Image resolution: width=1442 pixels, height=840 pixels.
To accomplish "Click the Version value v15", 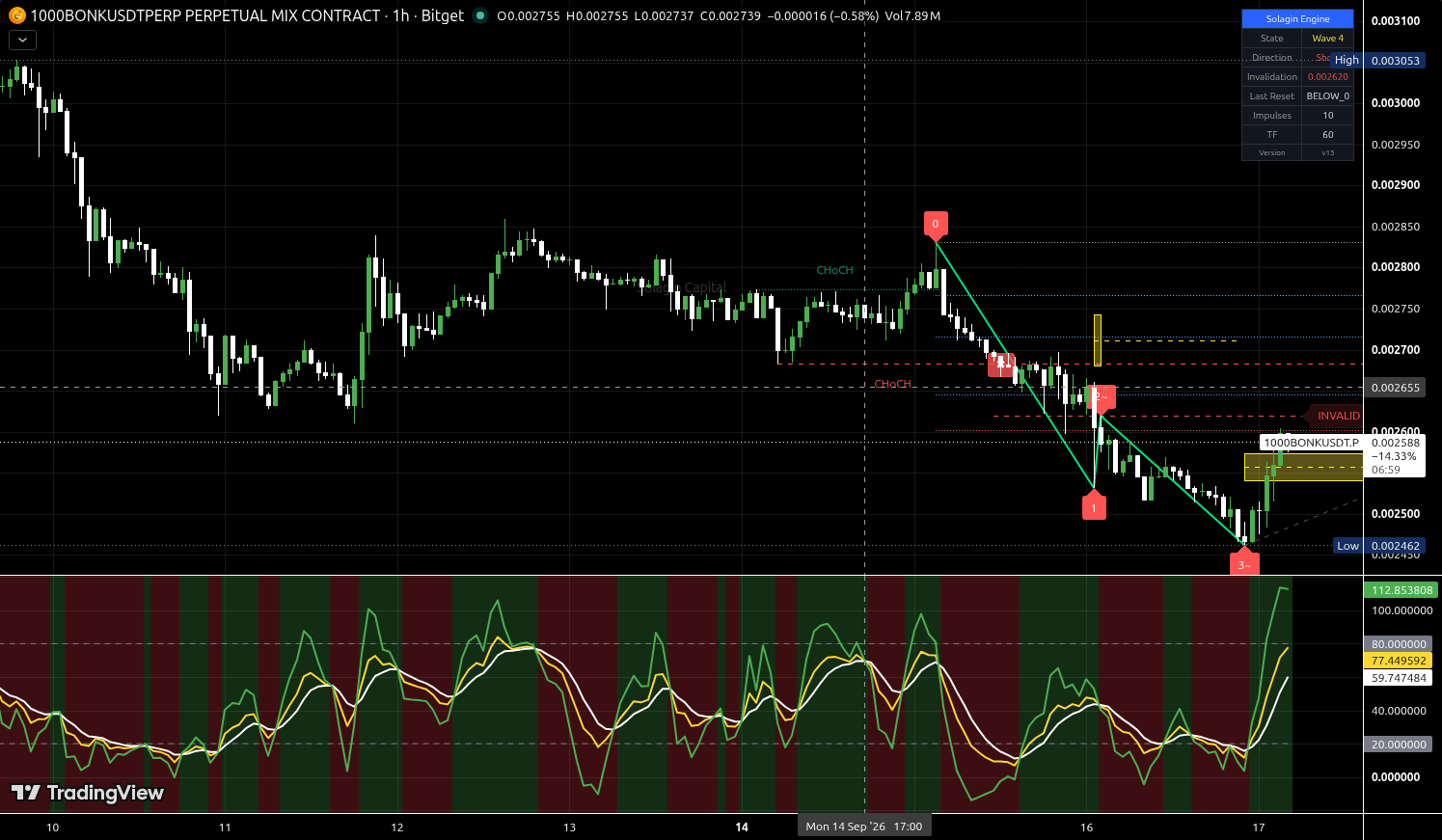I will (1327, 152).
